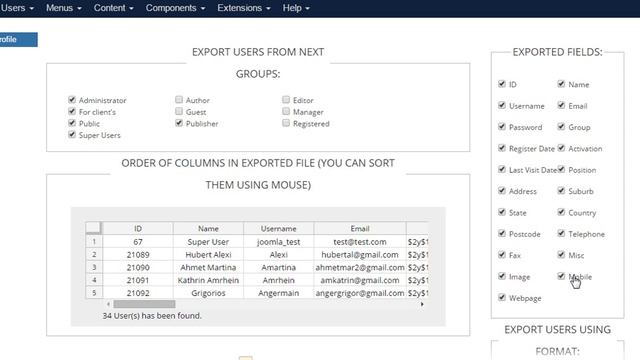Click the ID cell 21091
The image size is (640, 360).
coord(138,280)
